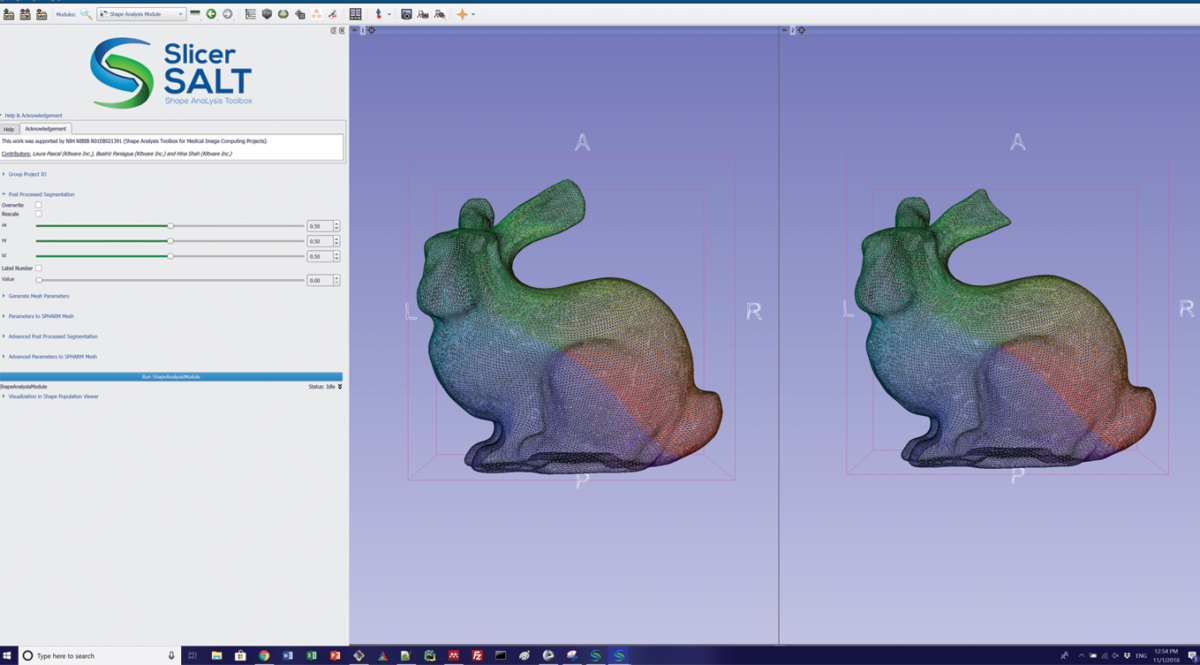Navigate forward to next module
The width and height of the screenshot is (1200, 665).
pyautogui.click(x=228, y=13)
